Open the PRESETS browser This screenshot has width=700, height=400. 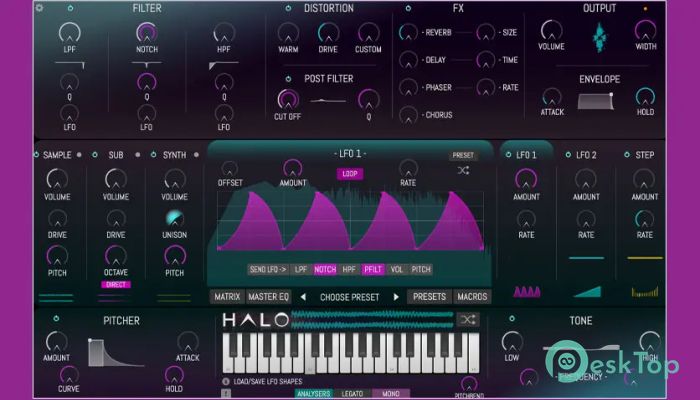point(429,297)
